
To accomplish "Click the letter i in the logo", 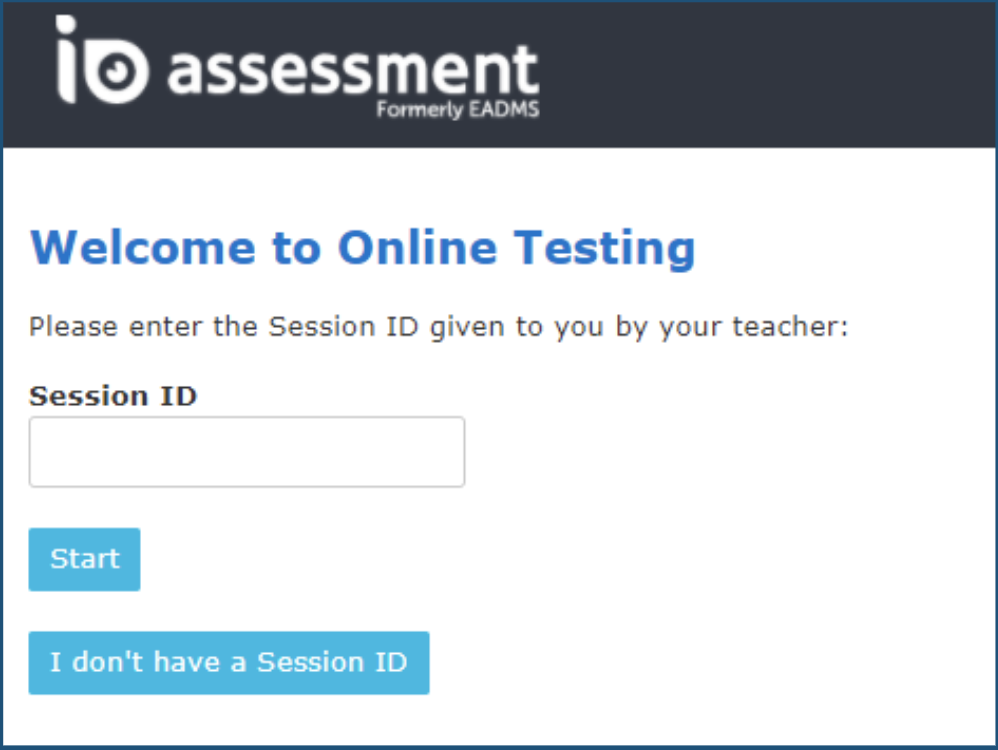I will (x=66, y=60).
